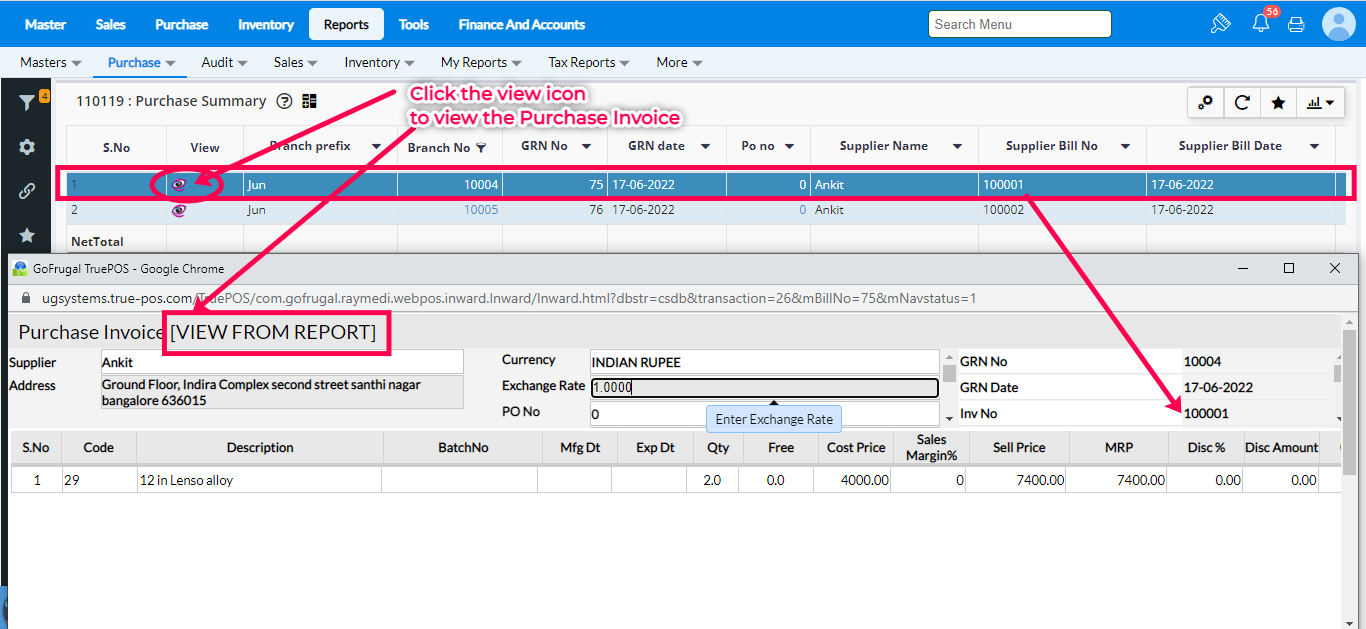Open help for Purchase Summary report
The height and width of the screenshot is (629, 1366).
284,101
